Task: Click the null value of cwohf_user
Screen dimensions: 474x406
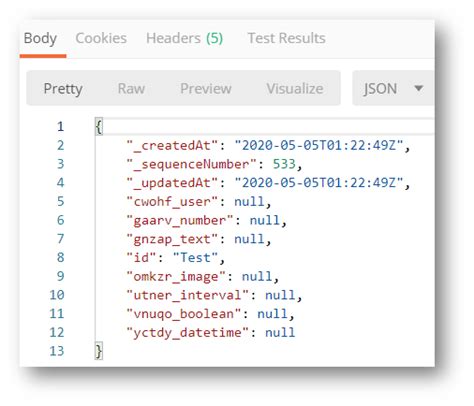Action: tap(249, 201)
